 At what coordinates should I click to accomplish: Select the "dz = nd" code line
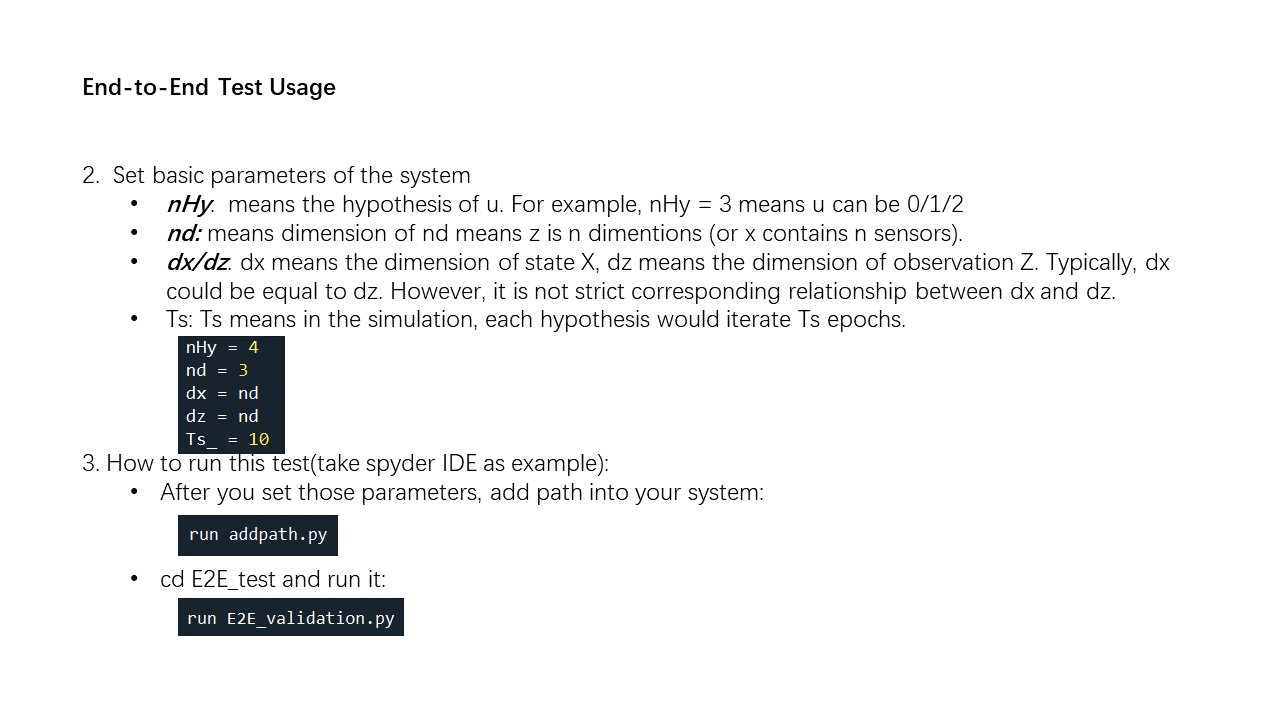[x=222, y=417]
